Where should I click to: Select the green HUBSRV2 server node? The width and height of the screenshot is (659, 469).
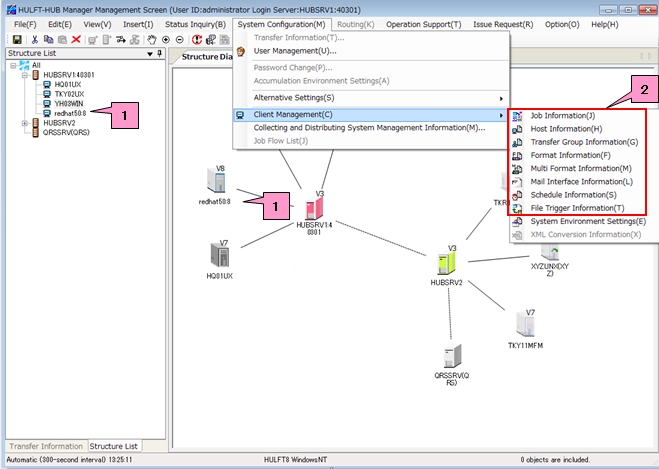[446, 264]
